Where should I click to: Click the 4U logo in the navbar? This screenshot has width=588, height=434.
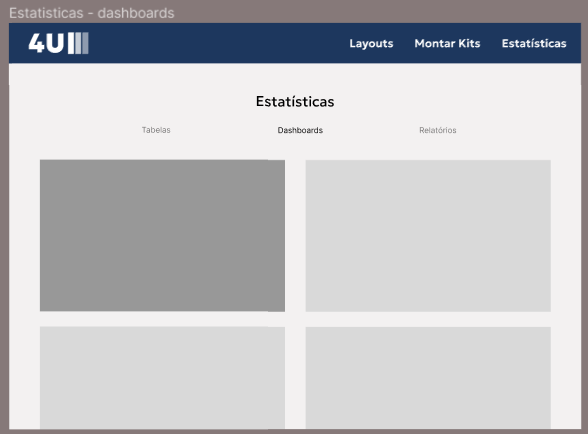[x=58, y=43]
